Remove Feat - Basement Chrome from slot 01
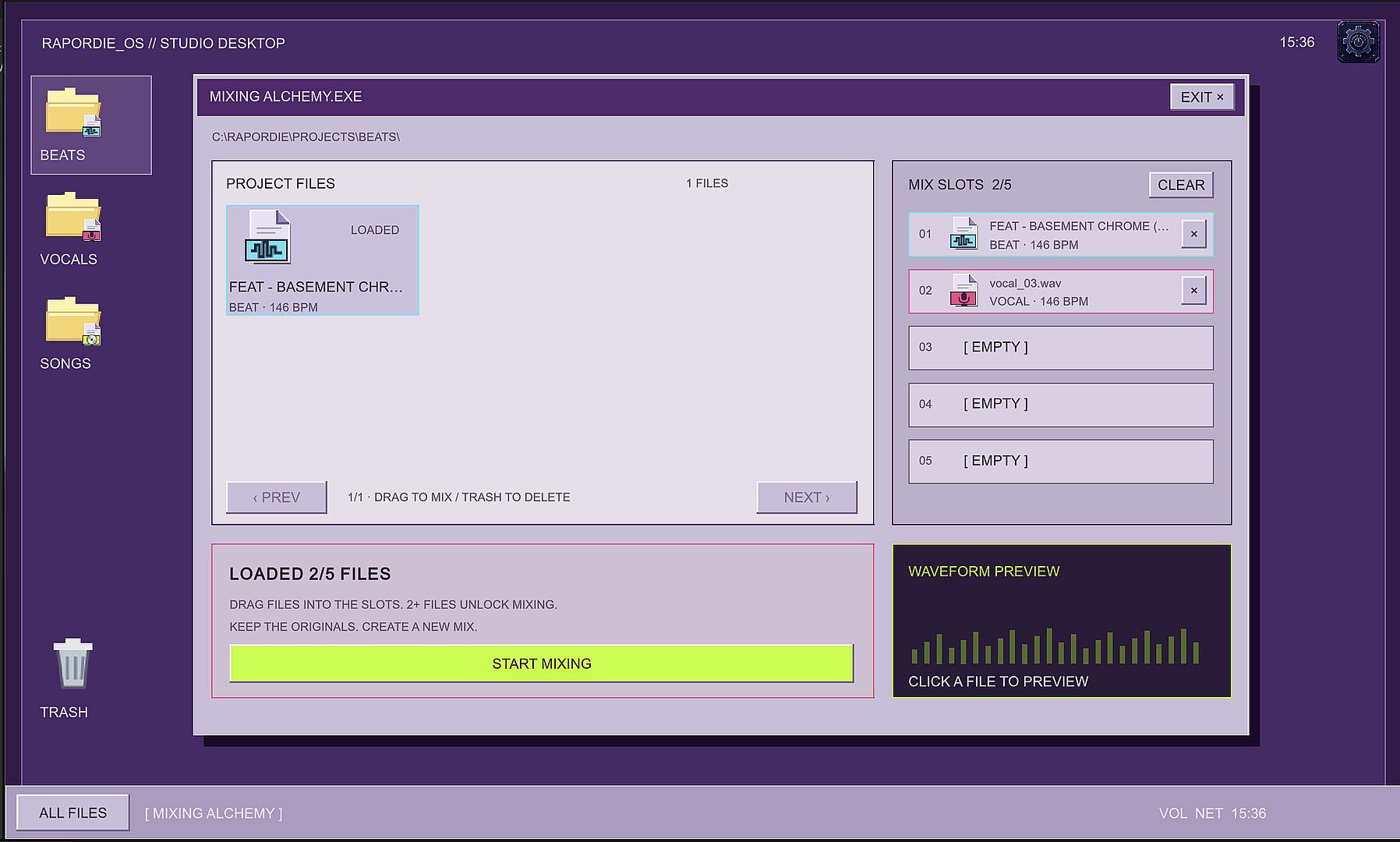1400x842 pixels. (1193, 234)
